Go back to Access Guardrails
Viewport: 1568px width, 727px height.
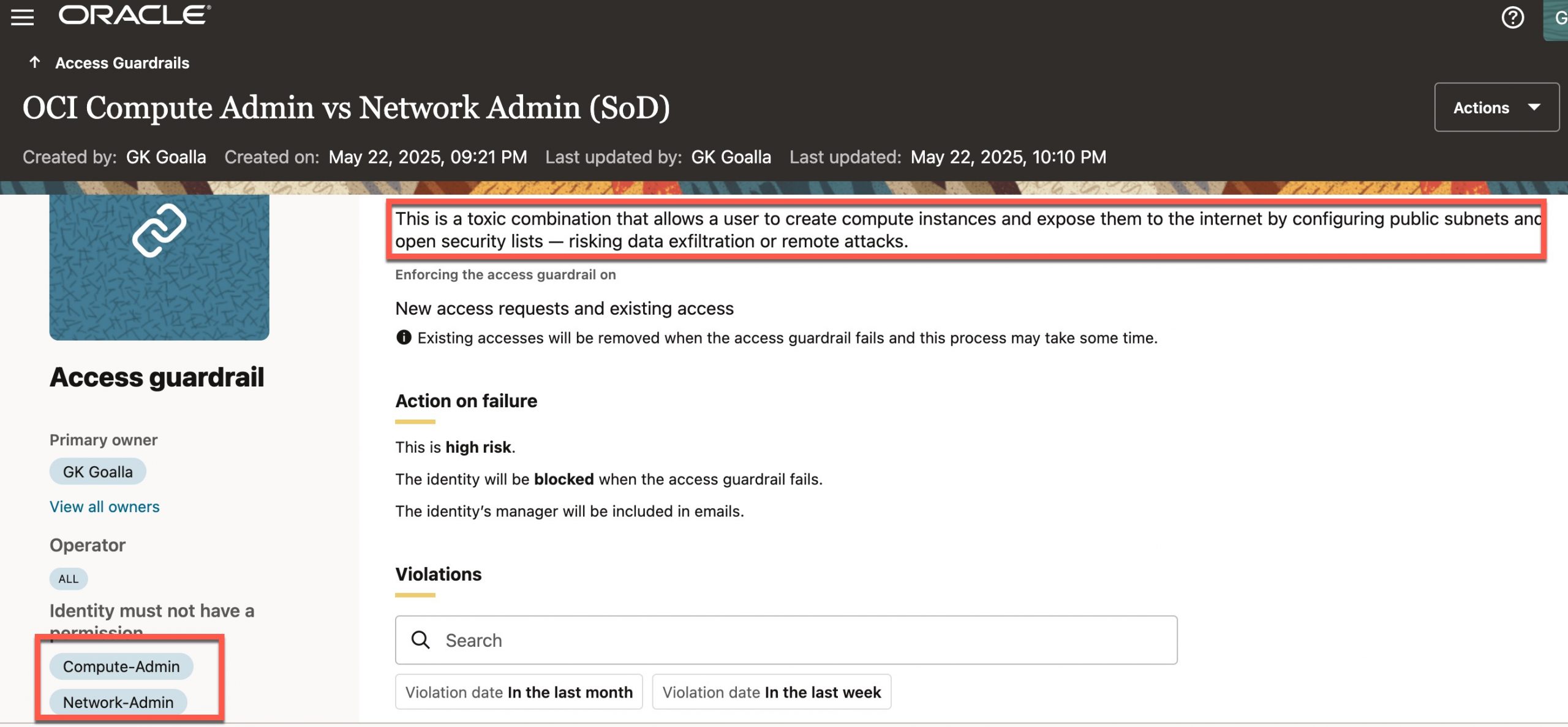tap(122, 63)
